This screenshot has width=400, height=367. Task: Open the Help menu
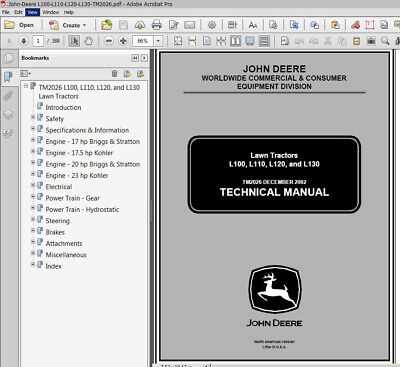(x=69, y=12)
